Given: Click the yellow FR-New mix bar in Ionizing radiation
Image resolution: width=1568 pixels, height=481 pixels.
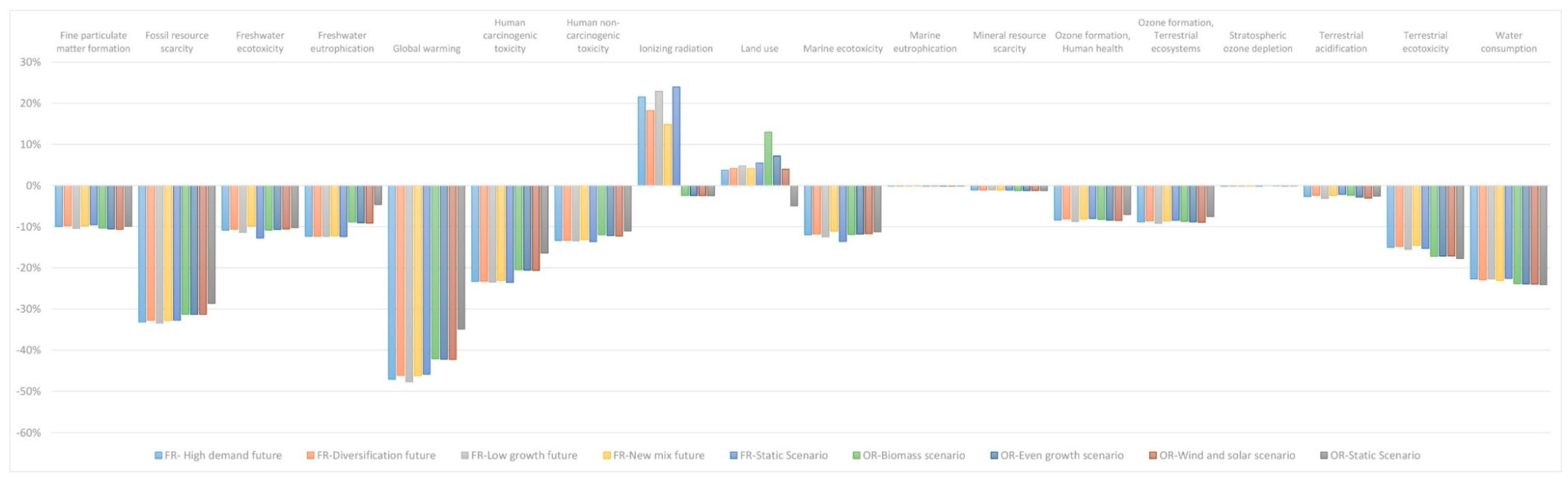Looking at the screenshot, I should pyautogui.click(x=668, y=155).
